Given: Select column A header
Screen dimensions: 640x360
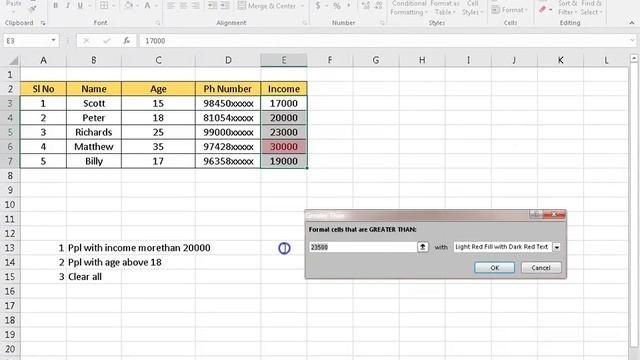Looking at the screenshot, I should (x=43, y=60).
